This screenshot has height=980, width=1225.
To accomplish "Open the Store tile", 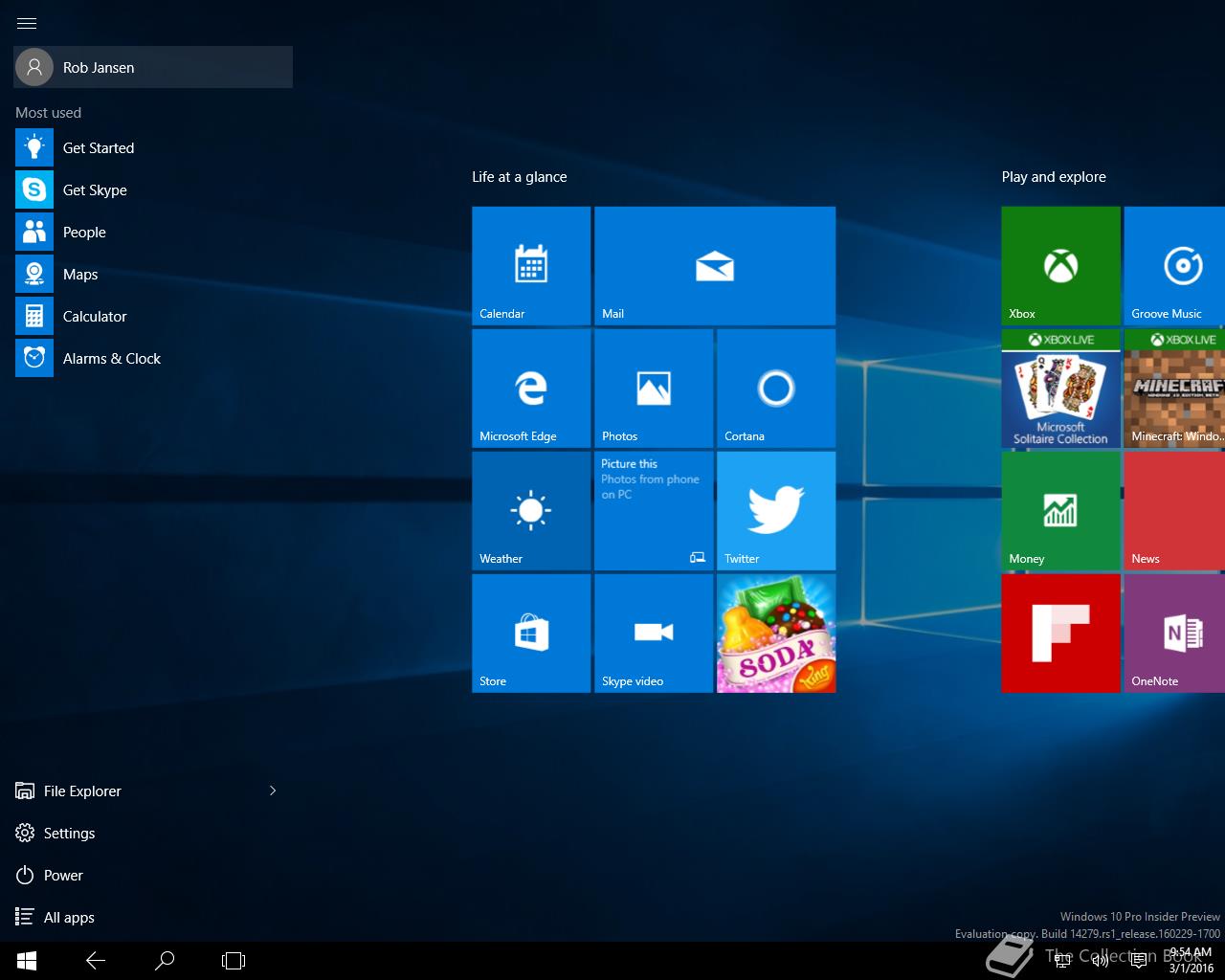I will [x=531, y=634].
